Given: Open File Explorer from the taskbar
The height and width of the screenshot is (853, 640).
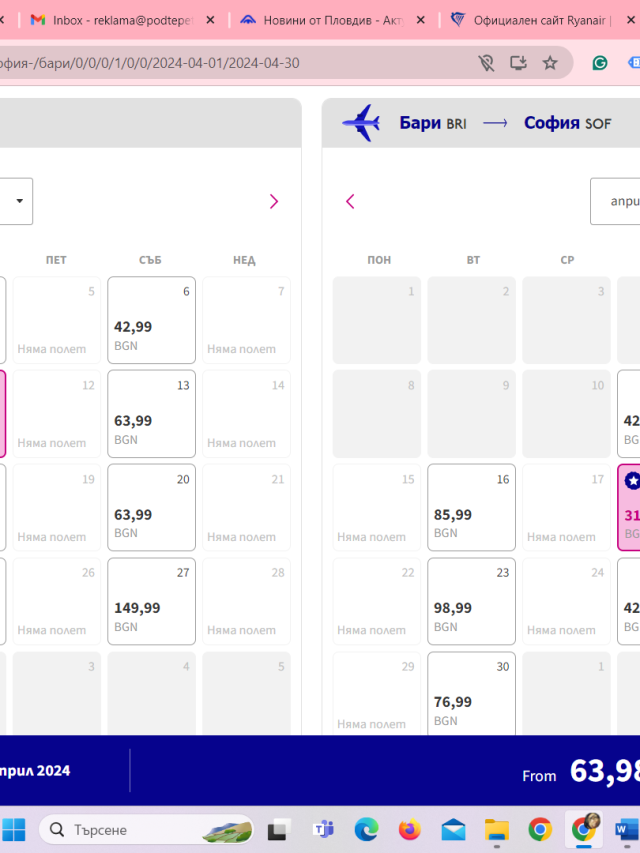Looking at the screenshot, I should click(x=497, y=830).
